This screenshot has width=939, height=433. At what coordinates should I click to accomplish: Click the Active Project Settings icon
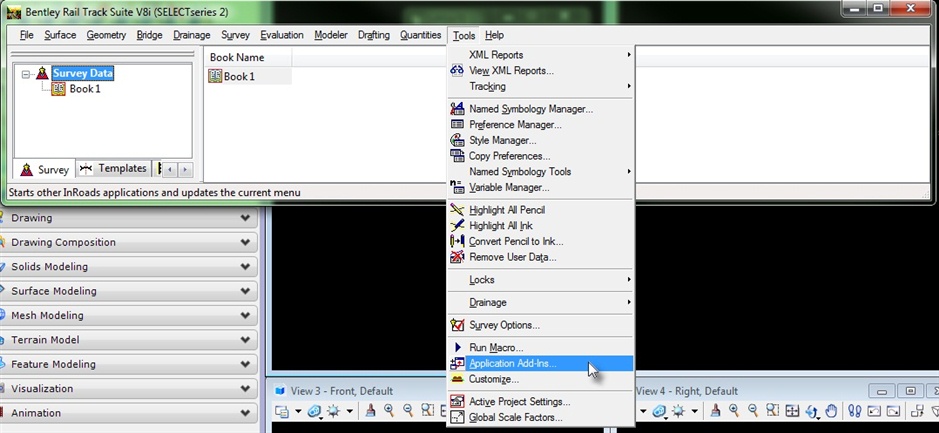coord(457,401)
